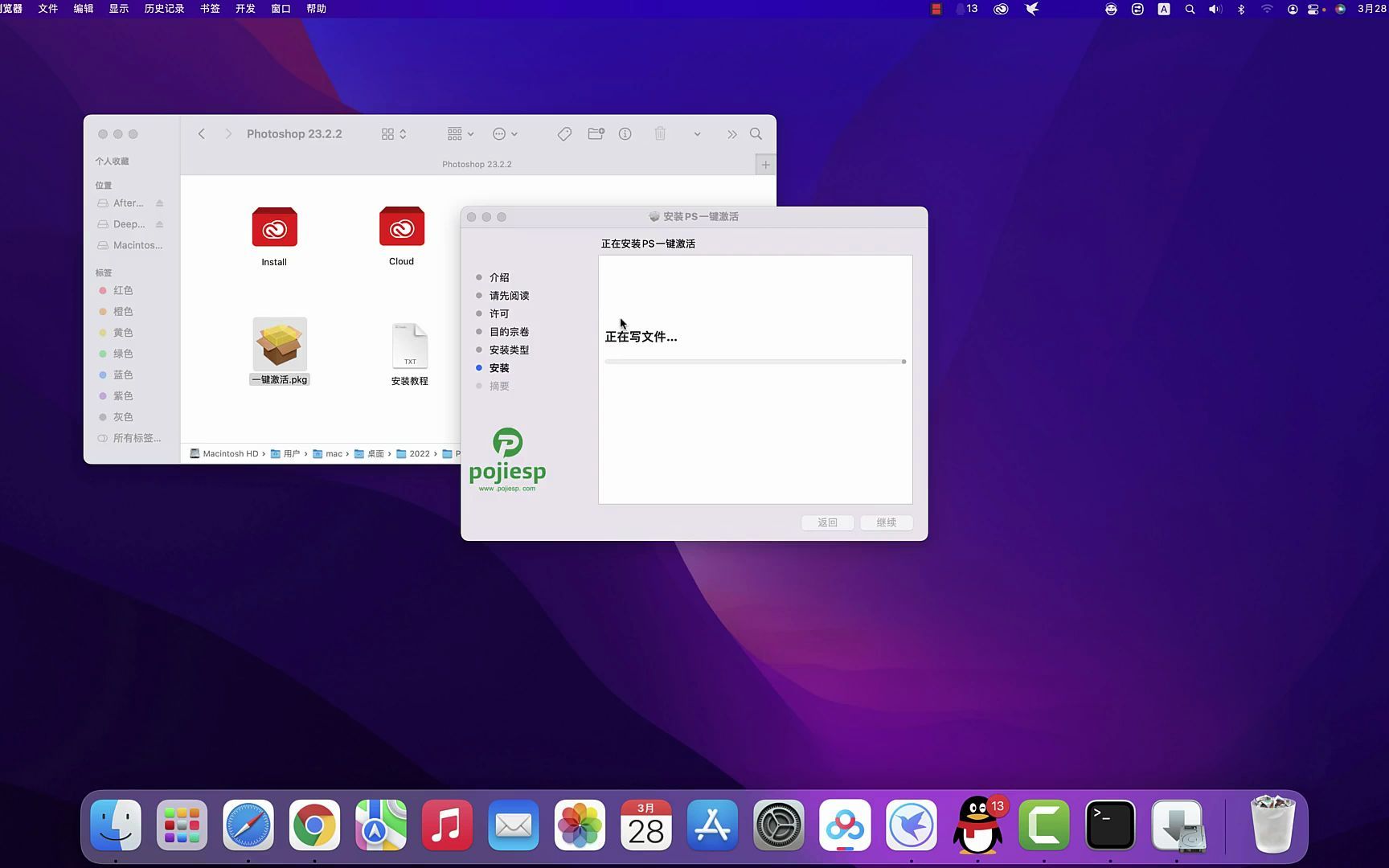The width and height of the screenshot is (1389, 868).
Task: Click 桌面 folder in path bar
Action: (369, 454)
